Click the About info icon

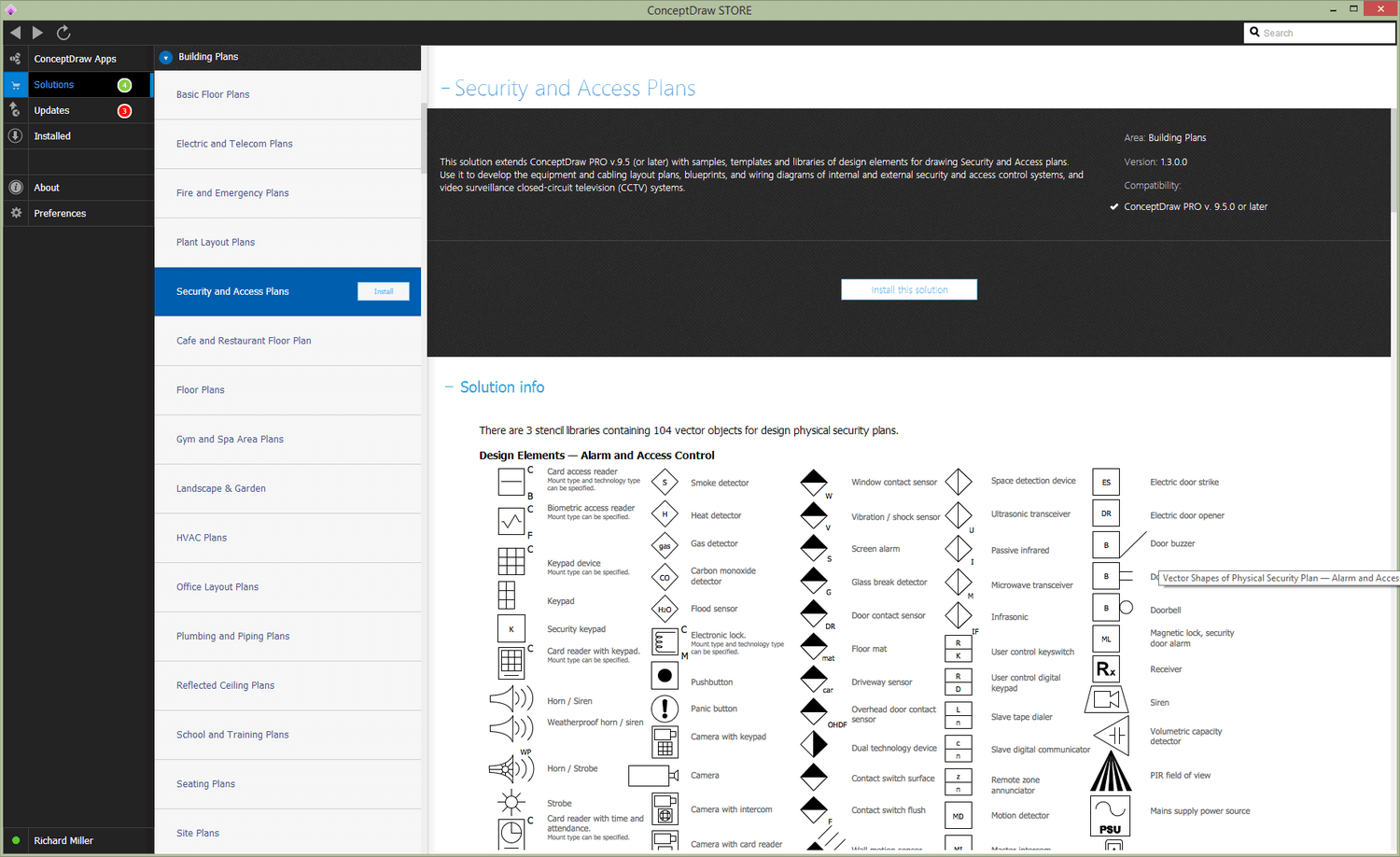coord(15,188)
